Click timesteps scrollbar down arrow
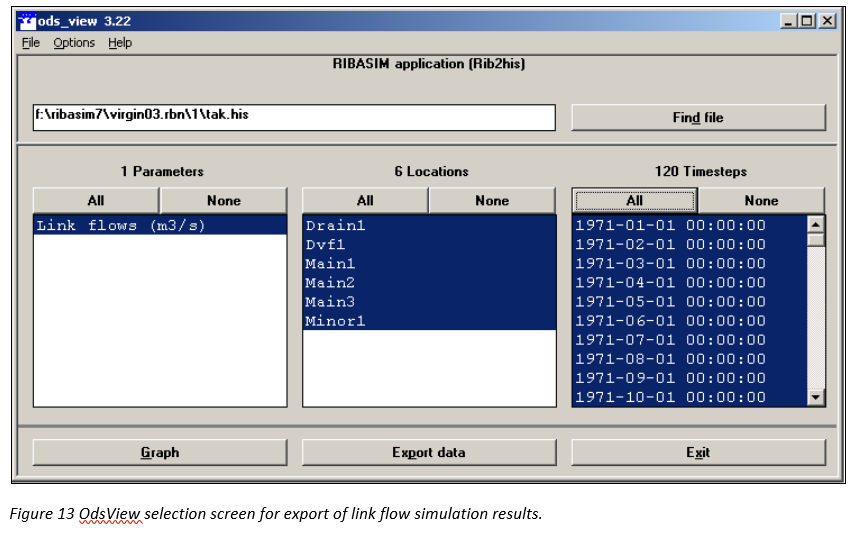Viewport: 858px width, 534px height. click(816, 398)
